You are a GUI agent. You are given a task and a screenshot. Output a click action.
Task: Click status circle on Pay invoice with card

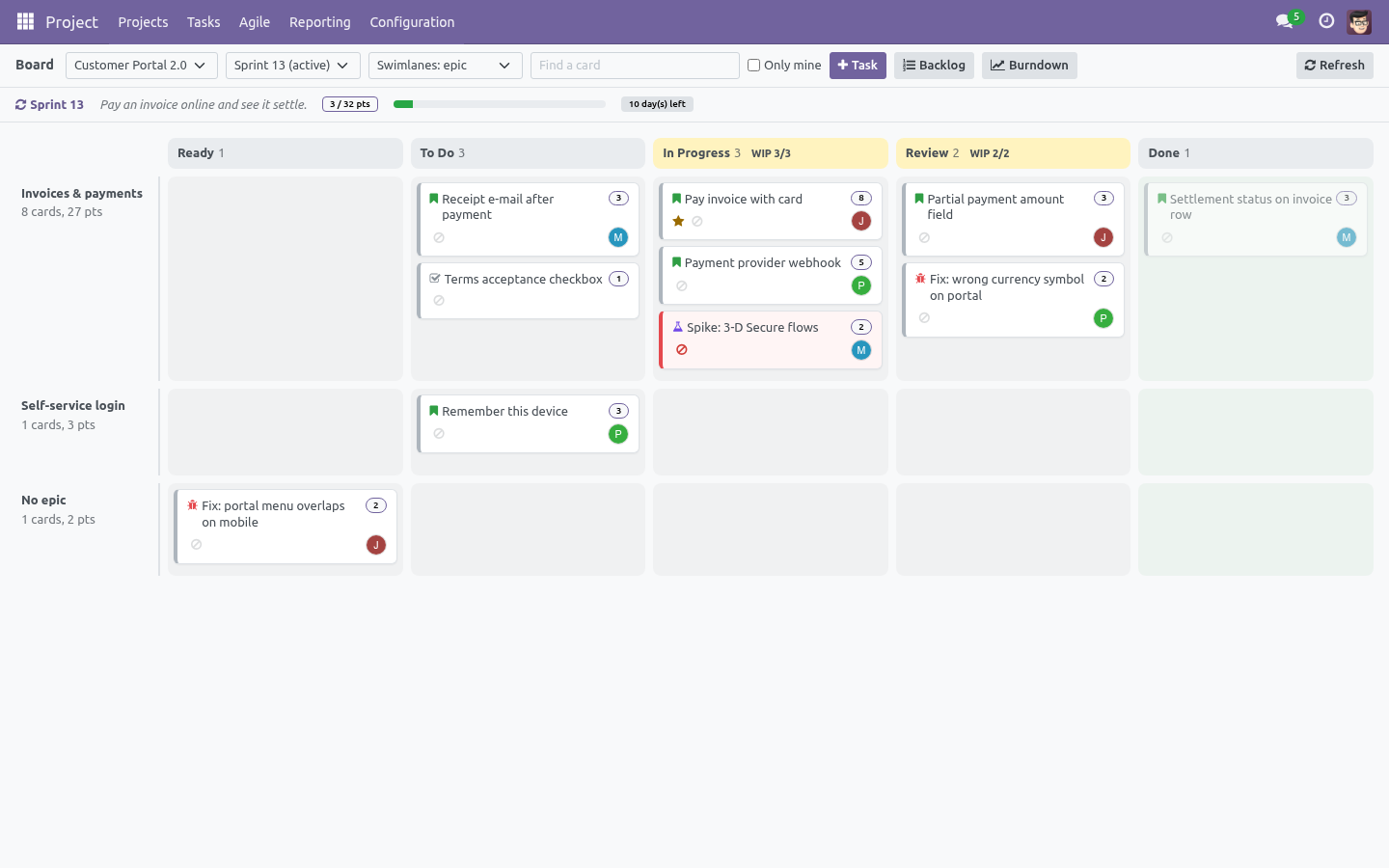(x=697, y=221)
